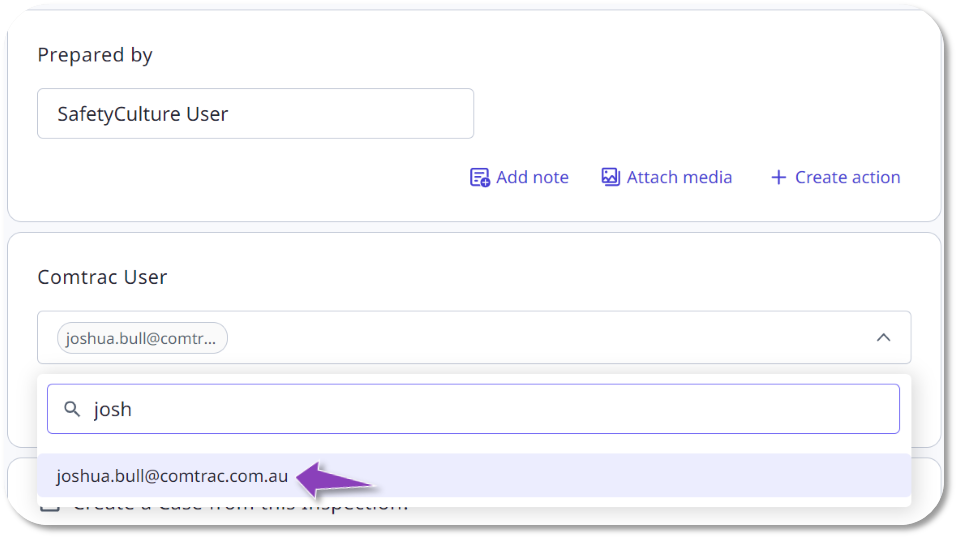957x538 pixels.
Task: Click the typed josh text in the search
Action: pyautogui.click(x=113, y=409)
